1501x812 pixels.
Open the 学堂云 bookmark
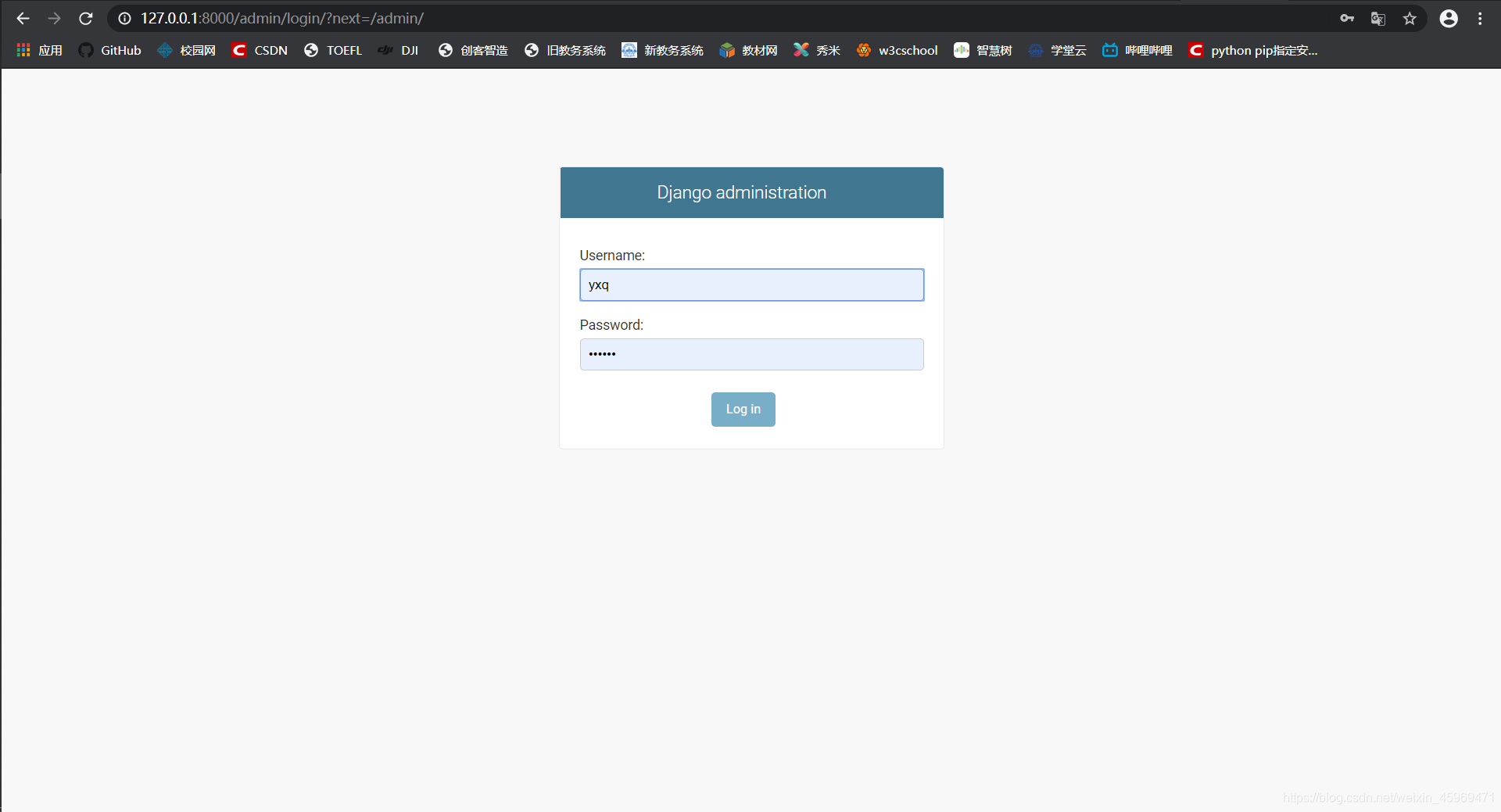(x=1057, y=50)
